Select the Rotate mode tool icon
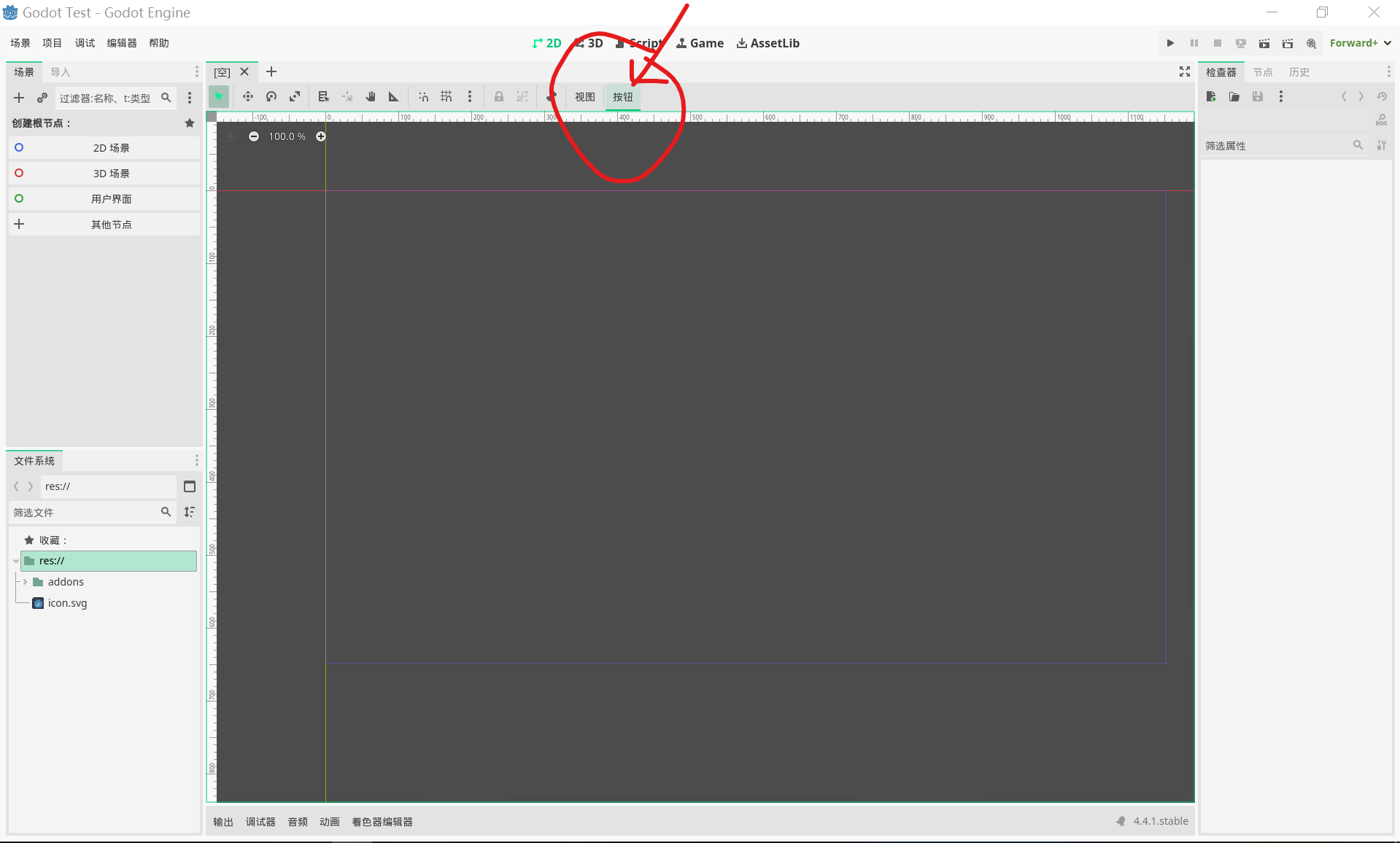This screenshot has height=843, width=1400. [271, 96]
